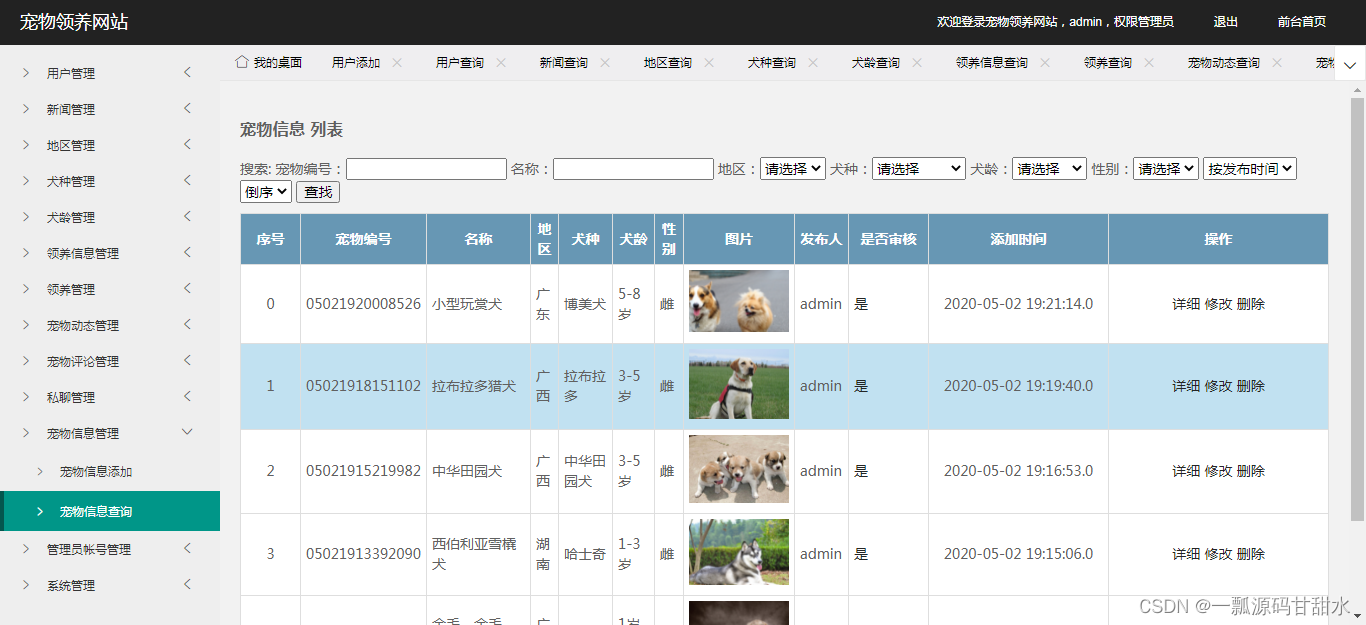Open the 犬种 filter dropdown
The image size is (1366, 625).
coord(919,169)
